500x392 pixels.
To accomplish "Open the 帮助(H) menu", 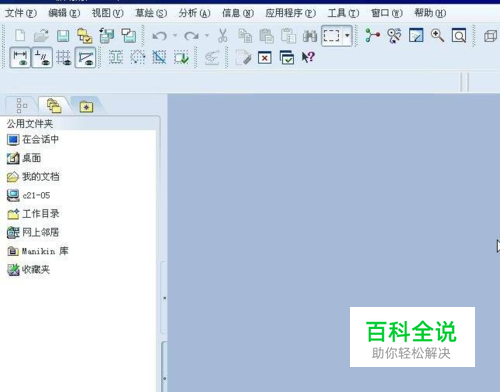I will coord(430,13).
